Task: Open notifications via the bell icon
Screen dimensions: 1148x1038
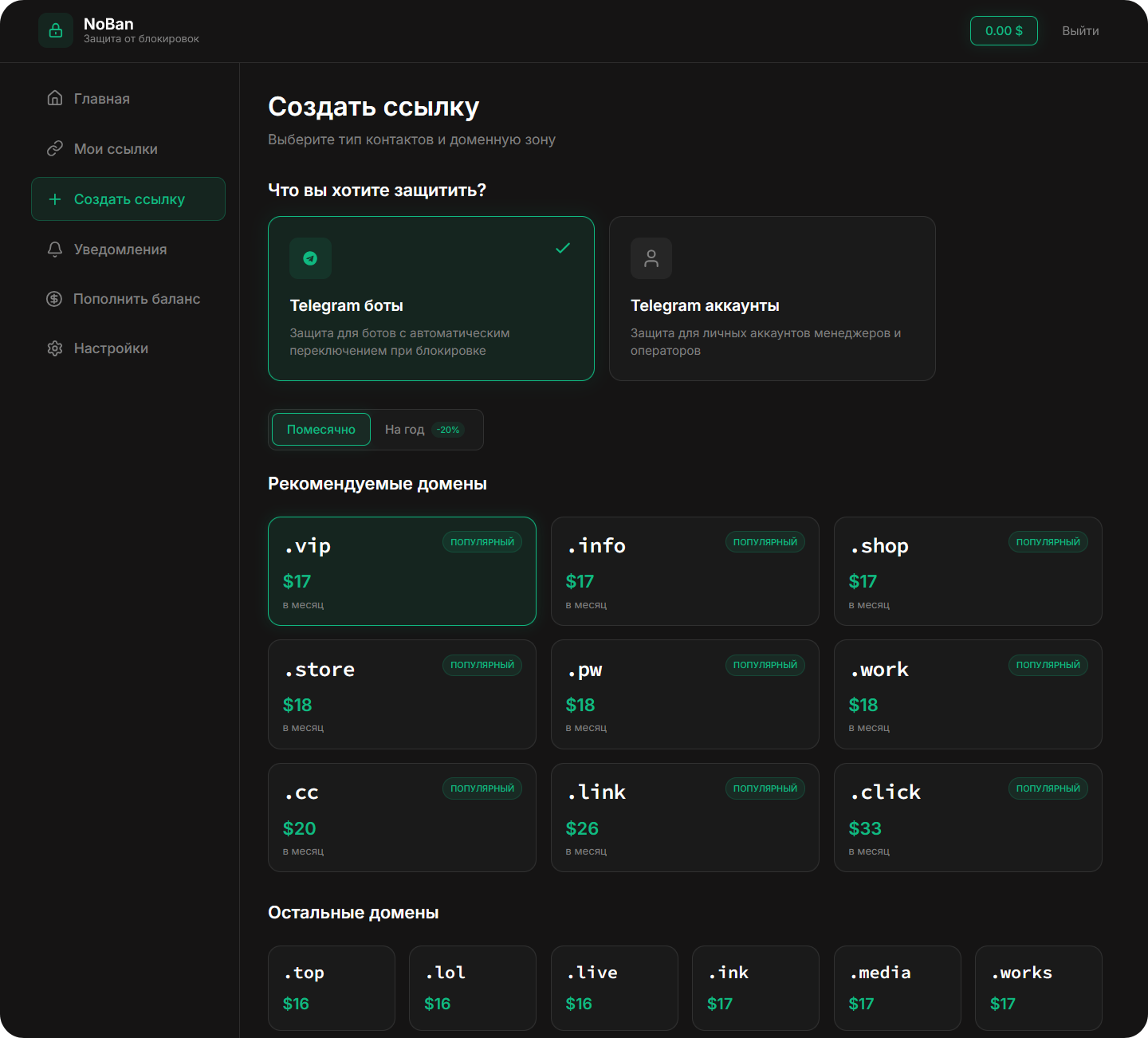Action: 55,250
